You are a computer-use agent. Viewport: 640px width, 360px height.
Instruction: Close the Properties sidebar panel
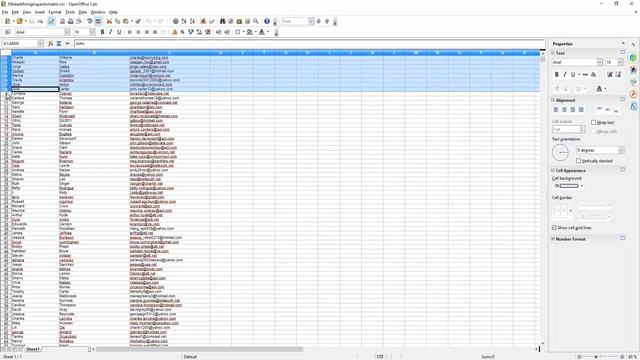pos(623,43)
